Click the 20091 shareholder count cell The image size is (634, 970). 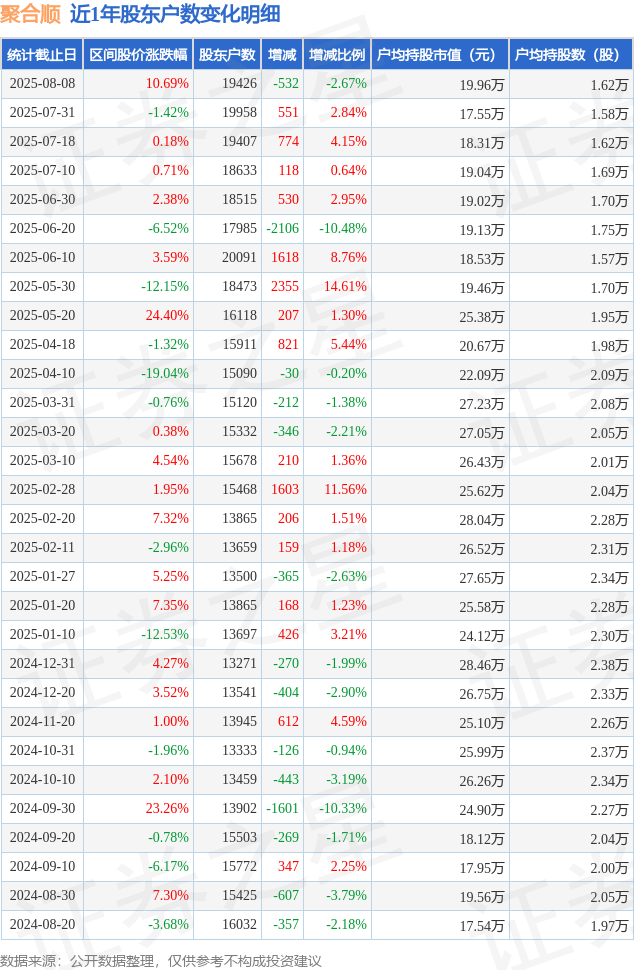point(239,257)
